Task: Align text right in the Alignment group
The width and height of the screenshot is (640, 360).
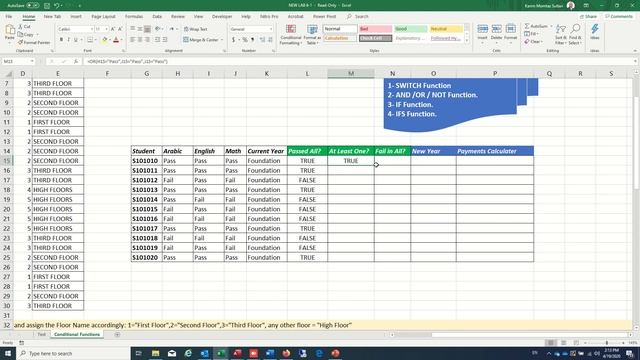Action: (147, 40)
